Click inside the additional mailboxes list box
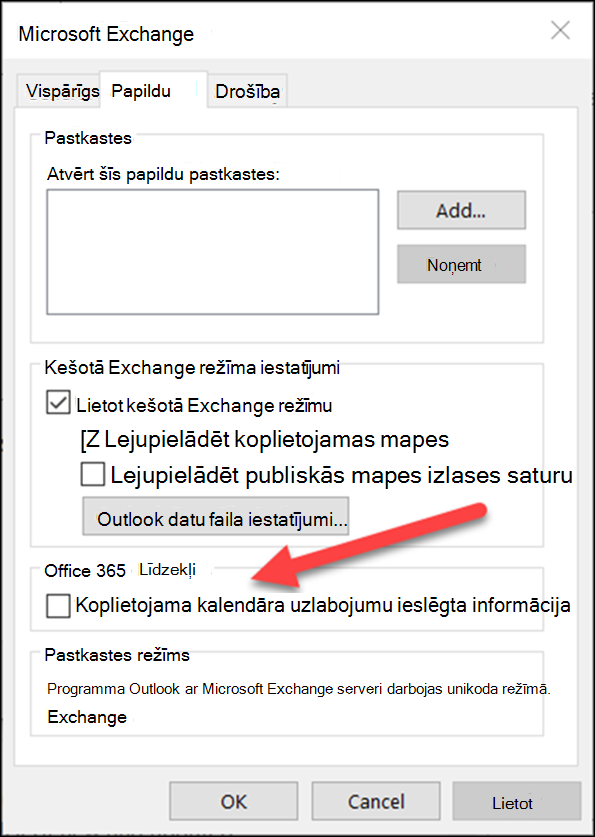 coord(212,251)
